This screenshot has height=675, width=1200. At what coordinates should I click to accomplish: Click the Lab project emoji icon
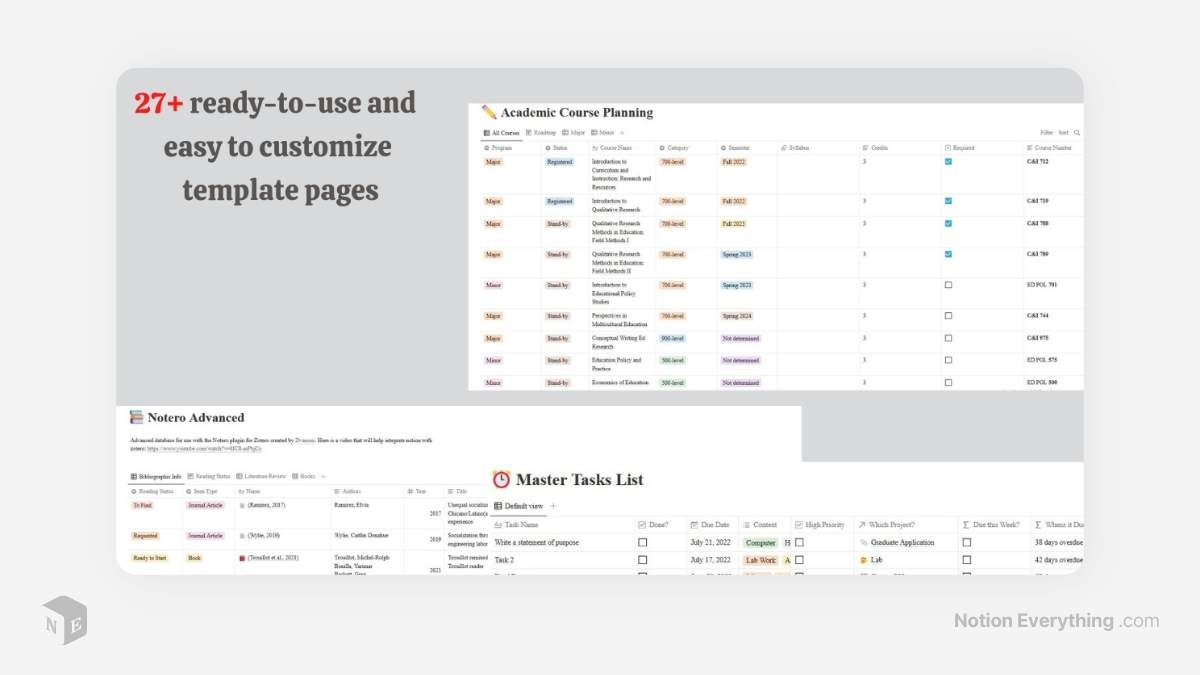pyautogui.click(x=863, y=560)
